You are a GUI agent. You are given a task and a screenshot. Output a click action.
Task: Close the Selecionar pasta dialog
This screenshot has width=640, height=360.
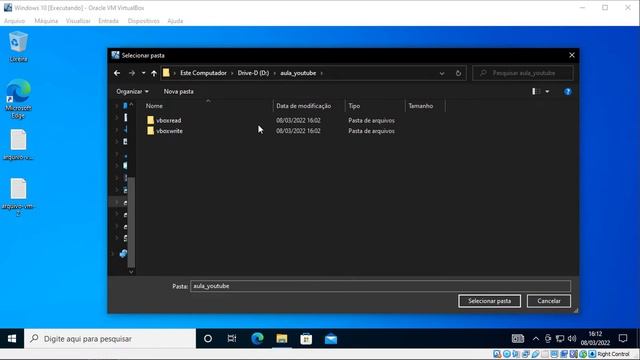click(x=571, y=55)
